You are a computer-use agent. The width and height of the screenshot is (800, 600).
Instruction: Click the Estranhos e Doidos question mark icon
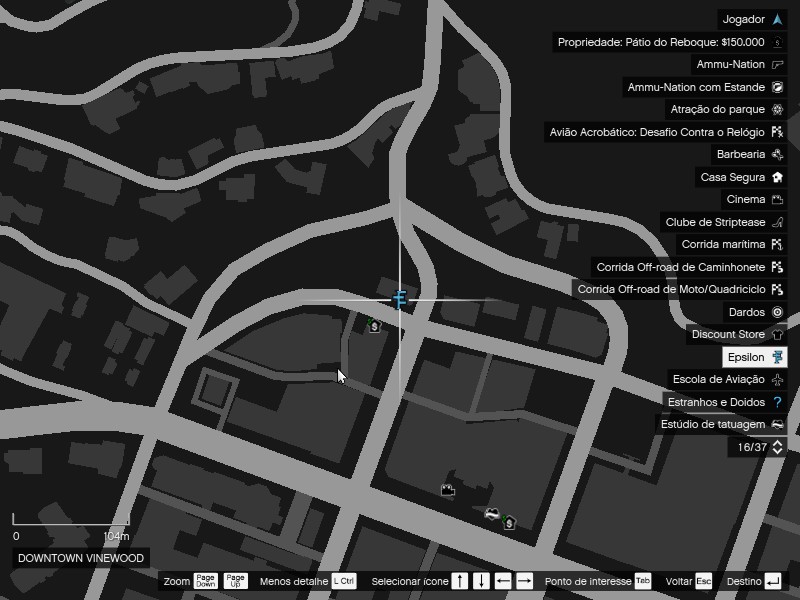click(777, 402)
